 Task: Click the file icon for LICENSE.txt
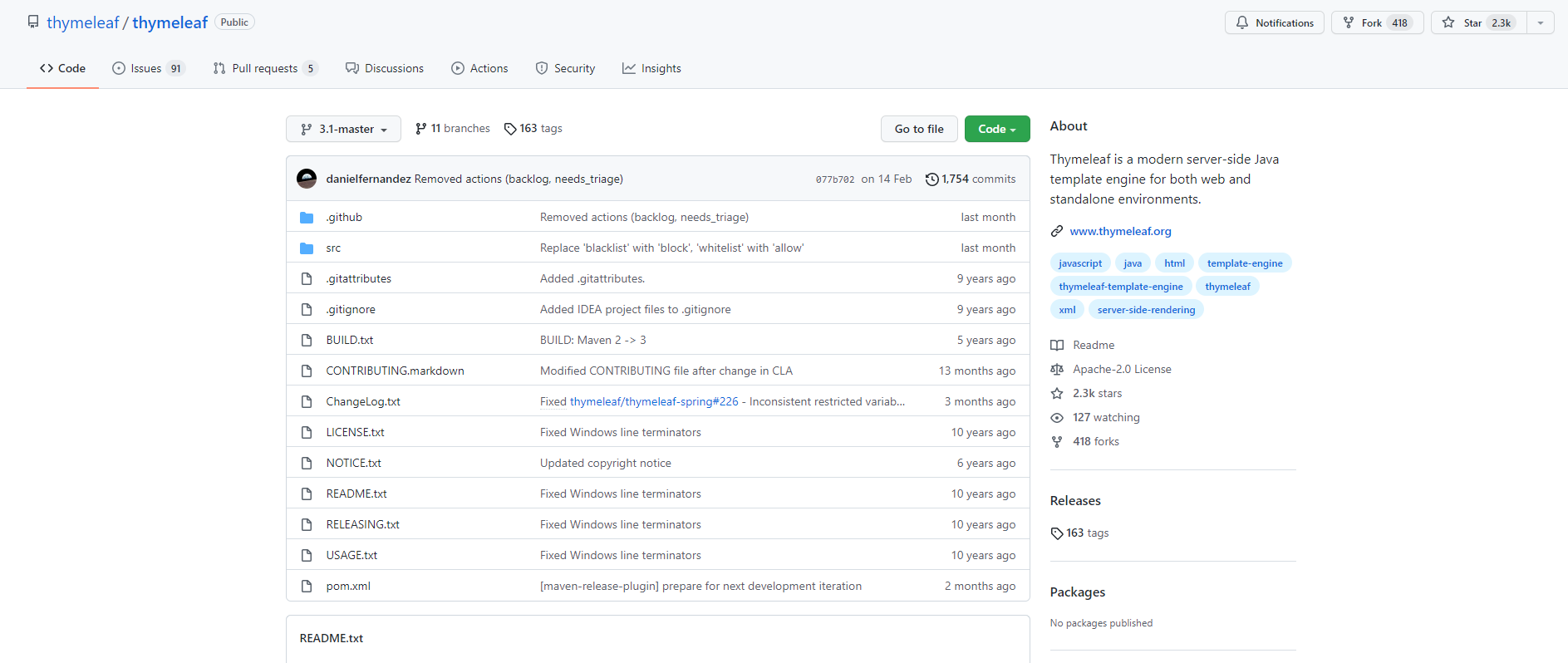point(307,433)
